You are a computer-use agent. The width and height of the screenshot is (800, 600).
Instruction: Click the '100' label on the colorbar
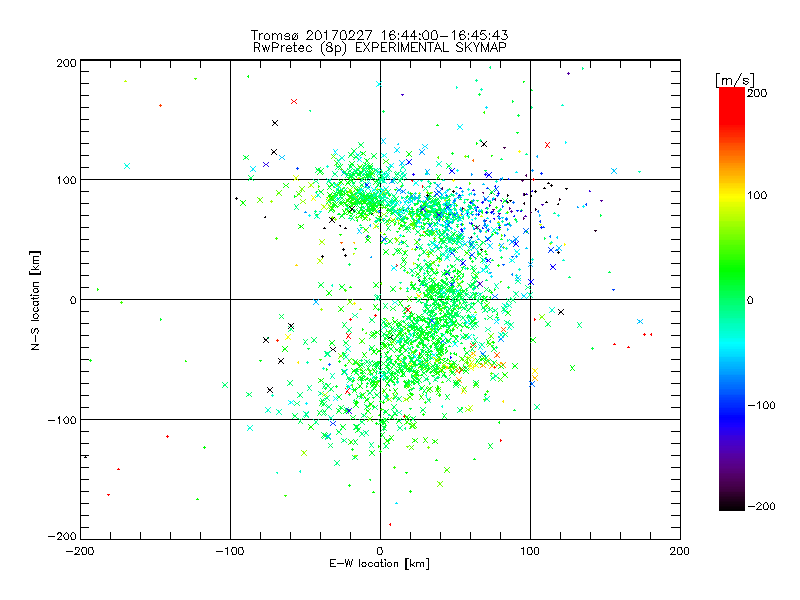[757, 195]
